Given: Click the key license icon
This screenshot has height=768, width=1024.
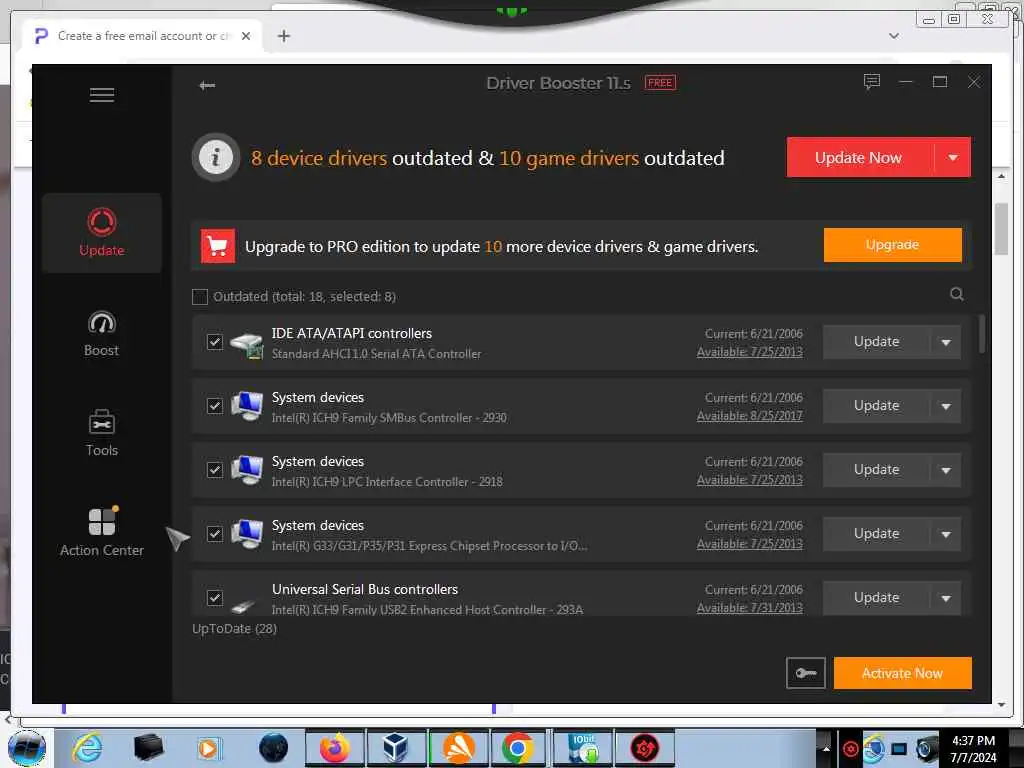Looking at the screenshot, I should [806, 673].
